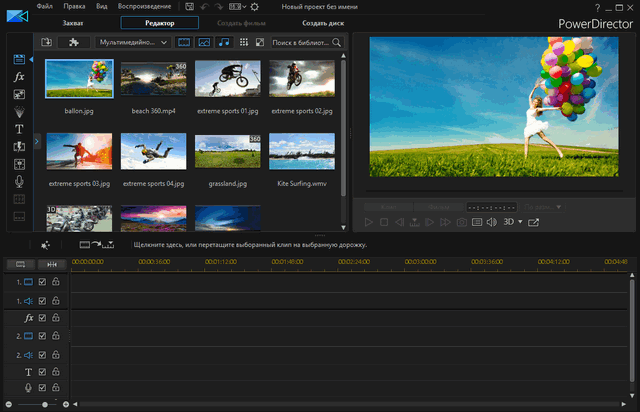The width and height of the screenshot is (640, 412).
Task: Expand the library side panel chevron
Action: tap(37, 141)
